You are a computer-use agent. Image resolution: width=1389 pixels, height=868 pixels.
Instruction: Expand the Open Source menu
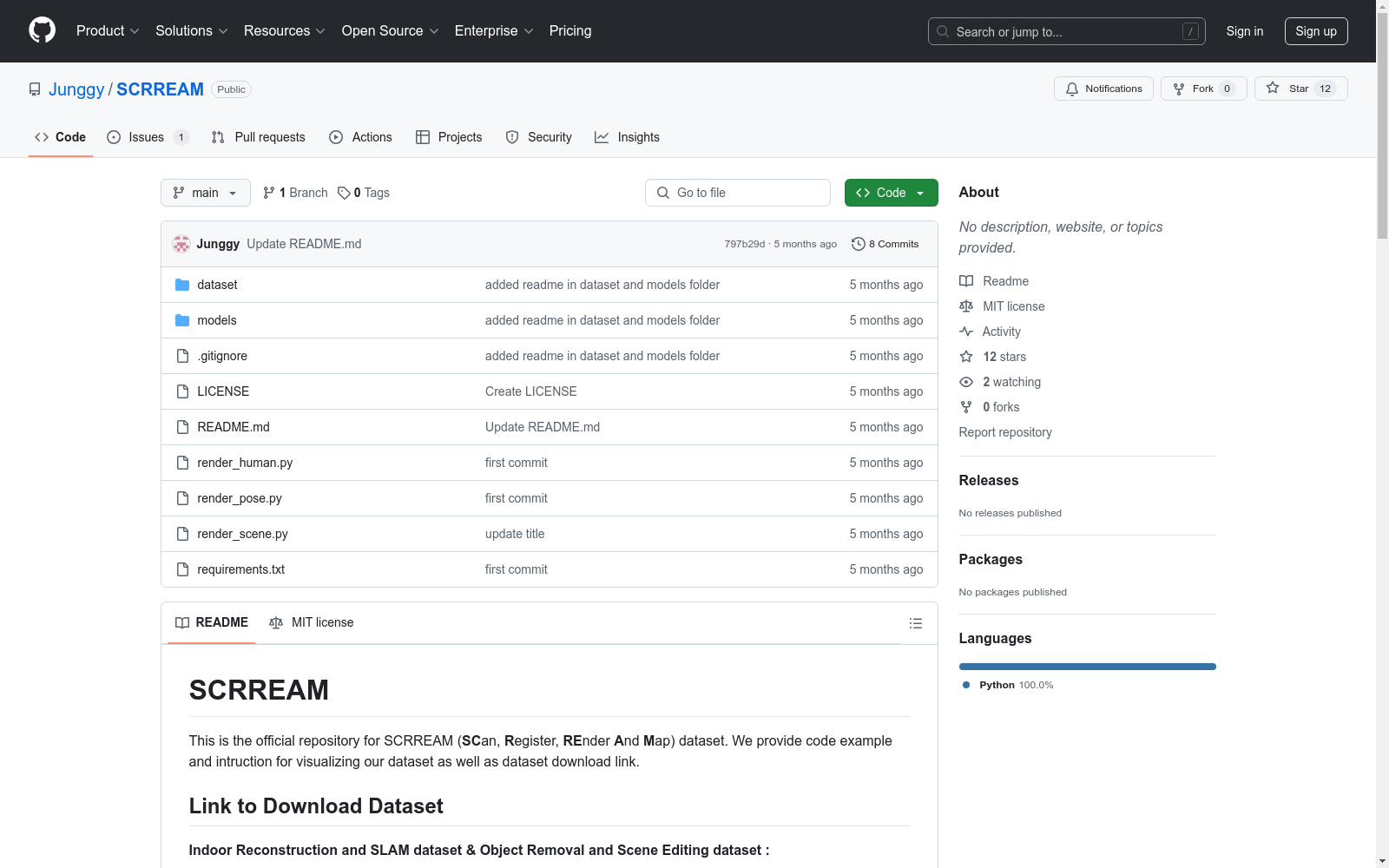(391, 30)
